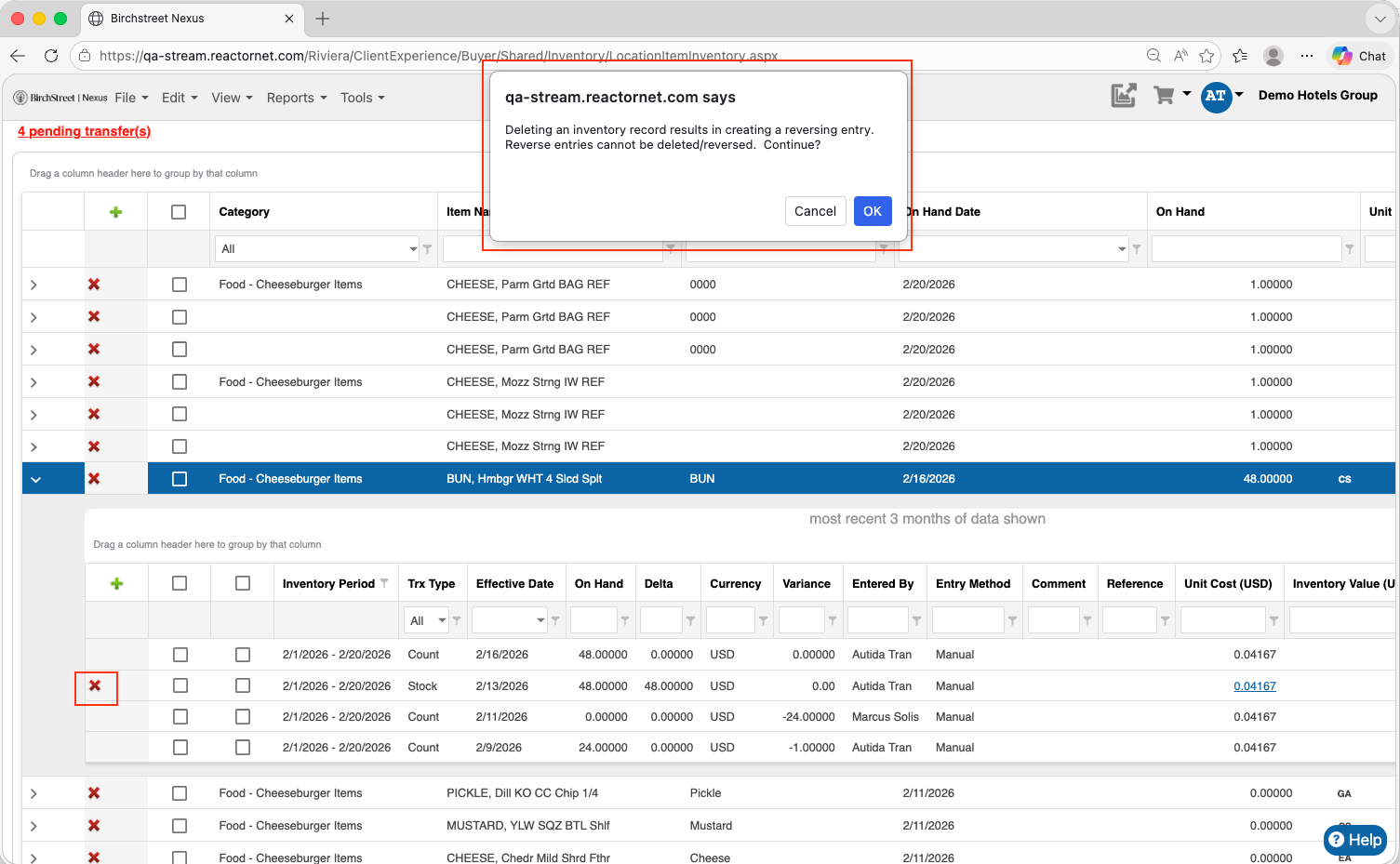
Task: Click the Entered By filter icon
Action: point(917,620)
